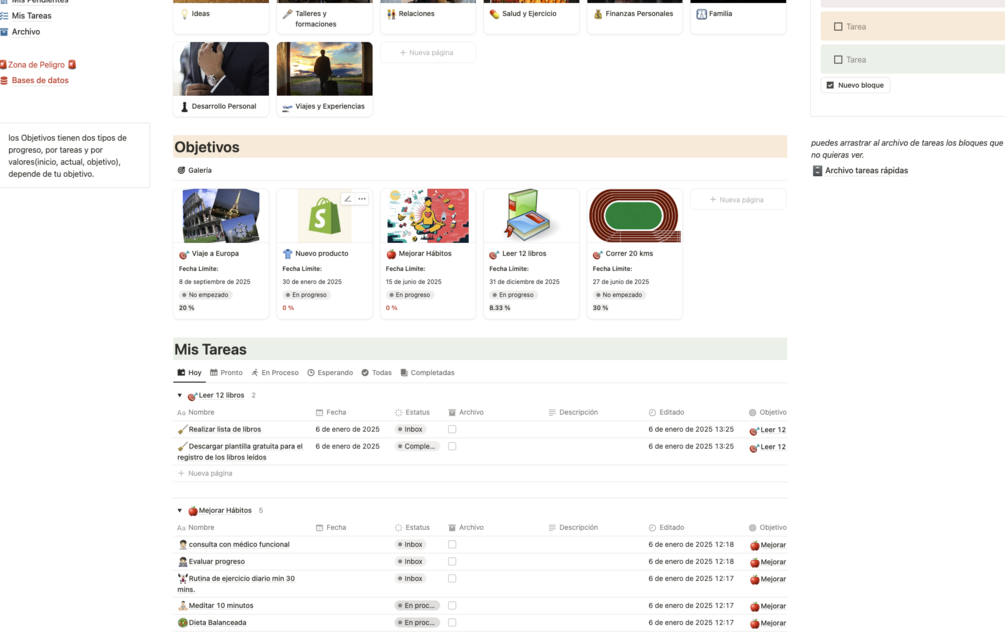Viewport: 1005px width, 634px height.
Task: Click the Familia page icon
Action: coord(701,14)
